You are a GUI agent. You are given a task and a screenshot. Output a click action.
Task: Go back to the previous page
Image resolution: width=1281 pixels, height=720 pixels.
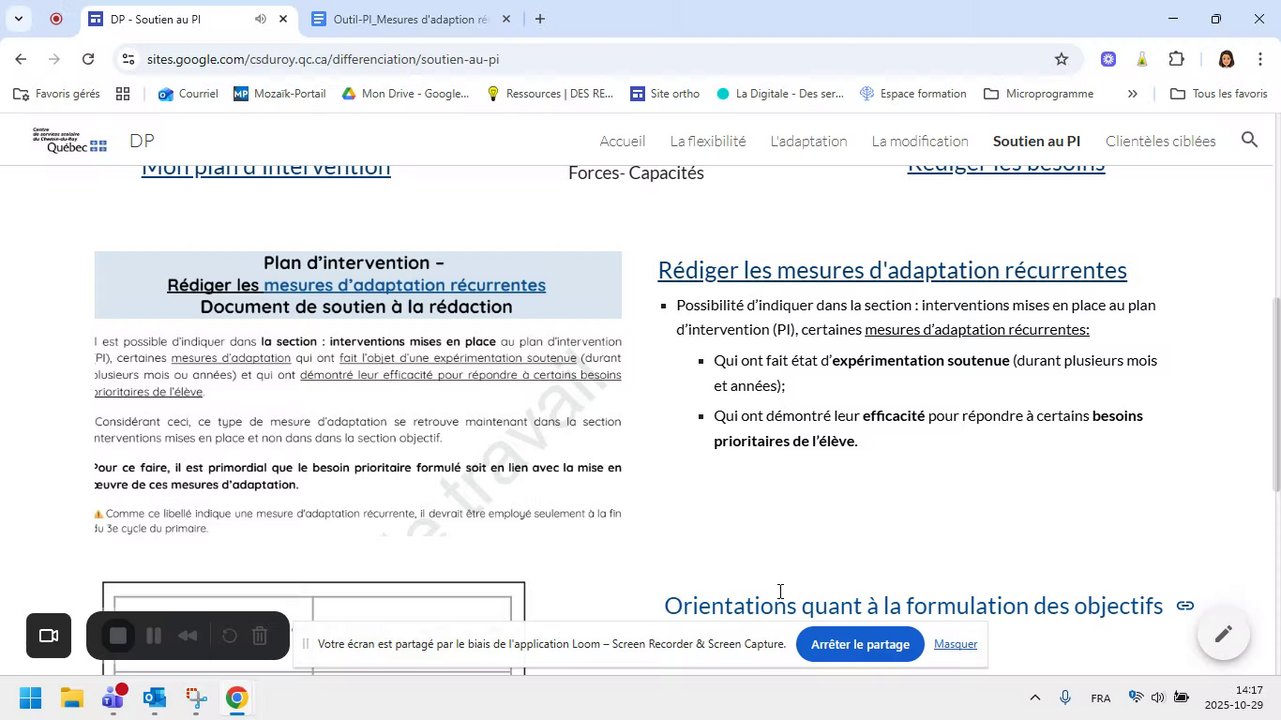21,59
